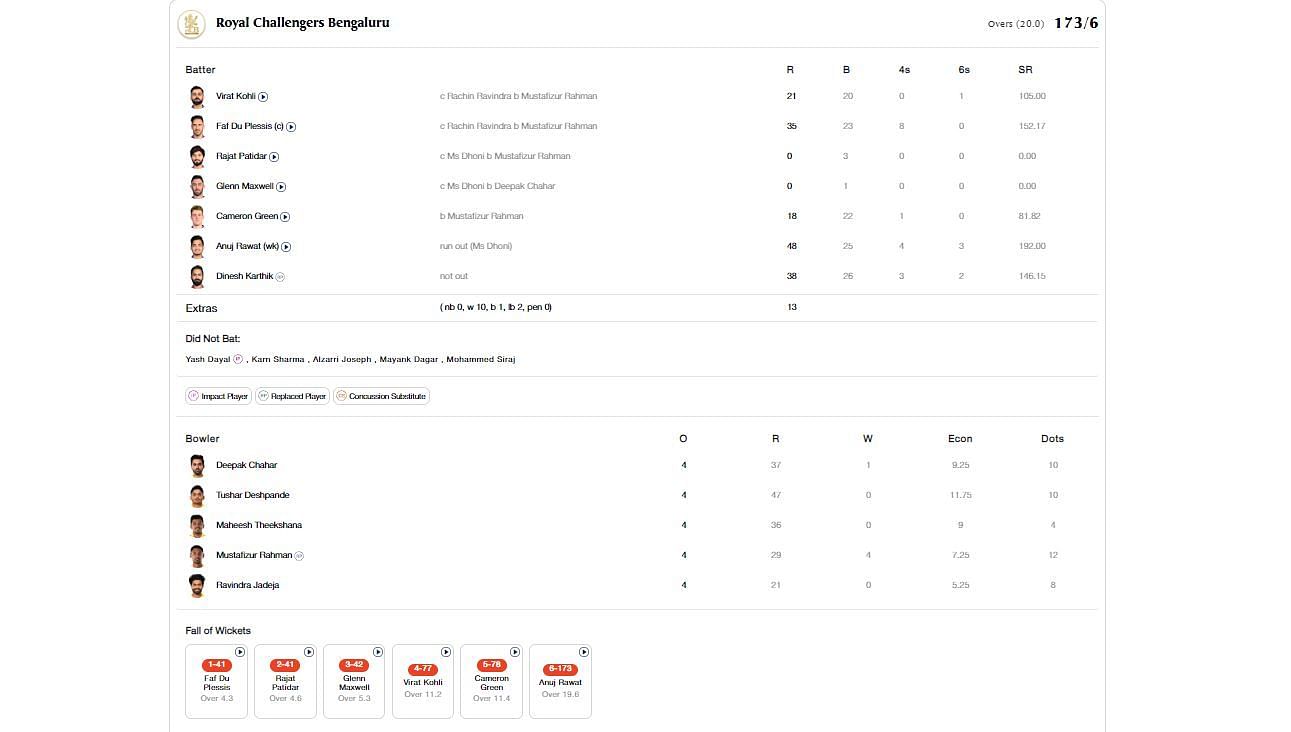Click the Royal Challengers Bengaluru team logo
1291x732 pixels.
(191, 24)
